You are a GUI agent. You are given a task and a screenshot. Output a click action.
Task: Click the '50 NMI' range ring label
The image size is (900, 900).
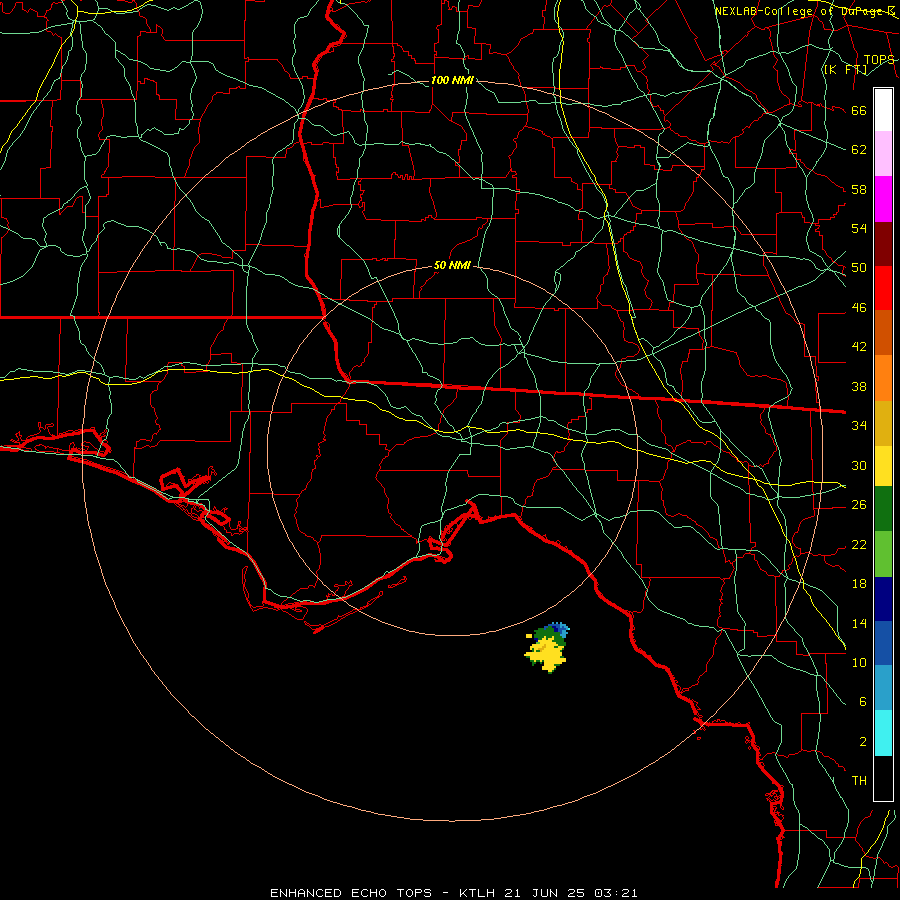pos(452,265)
